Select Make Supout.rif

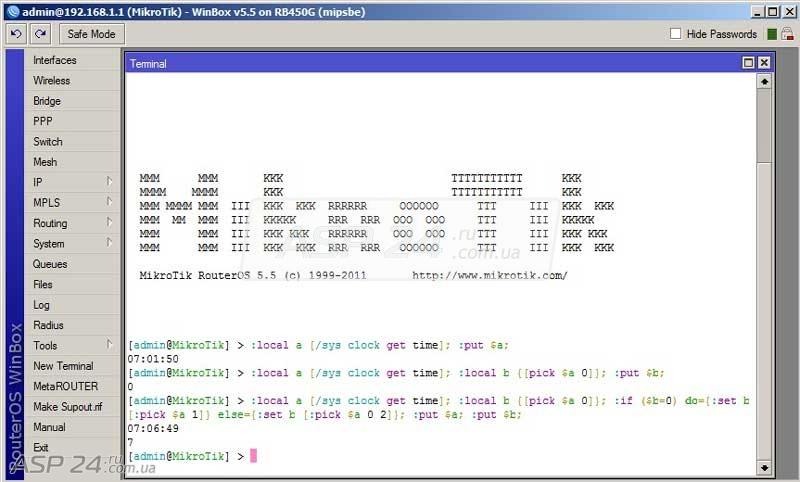coord(72,407)
